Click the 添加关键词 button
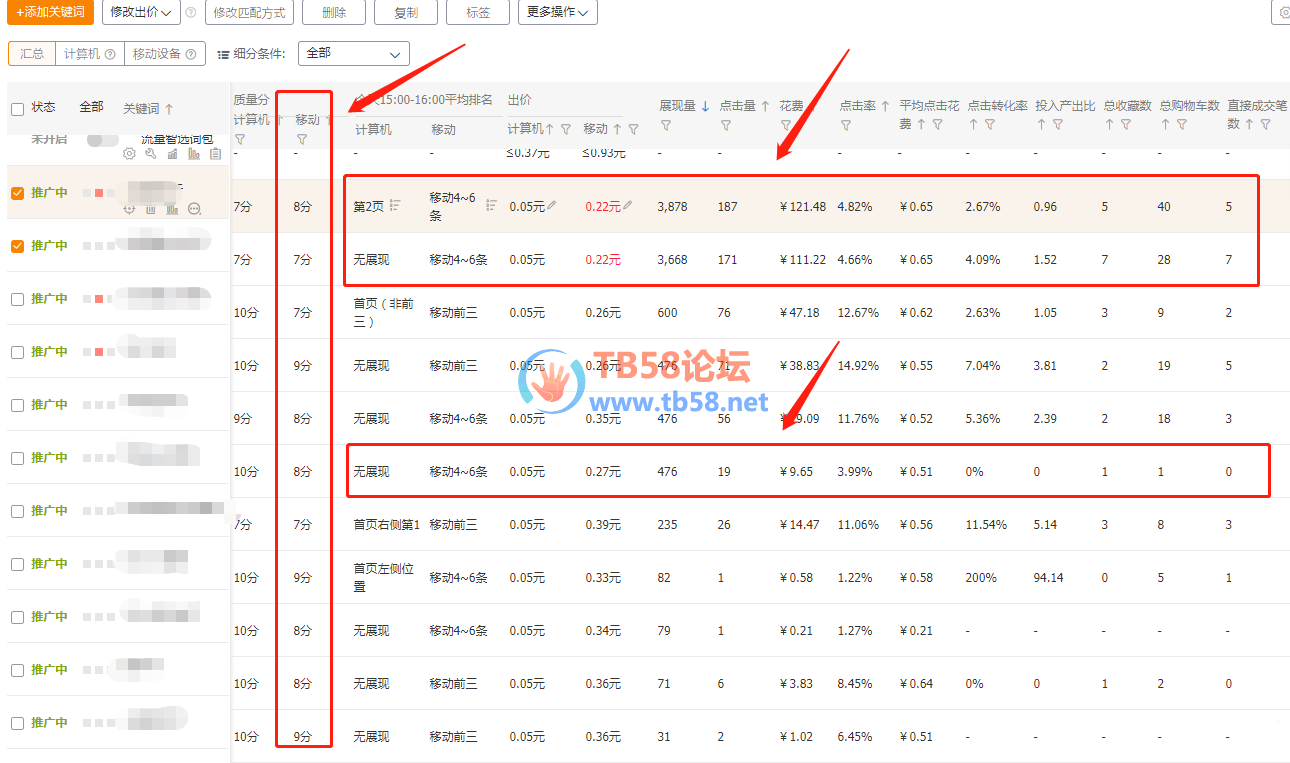1290x763 pixels. coord(50,13)
